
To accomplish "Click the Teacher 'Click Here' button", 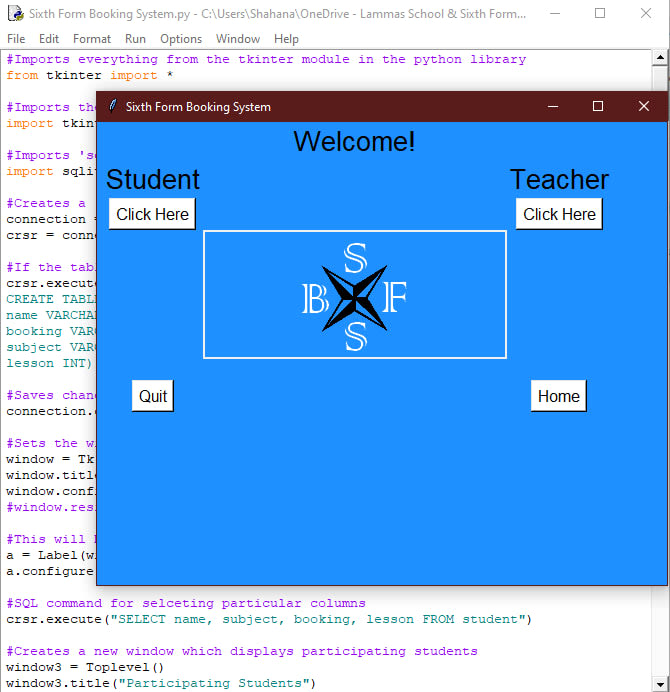I will 559,214.
